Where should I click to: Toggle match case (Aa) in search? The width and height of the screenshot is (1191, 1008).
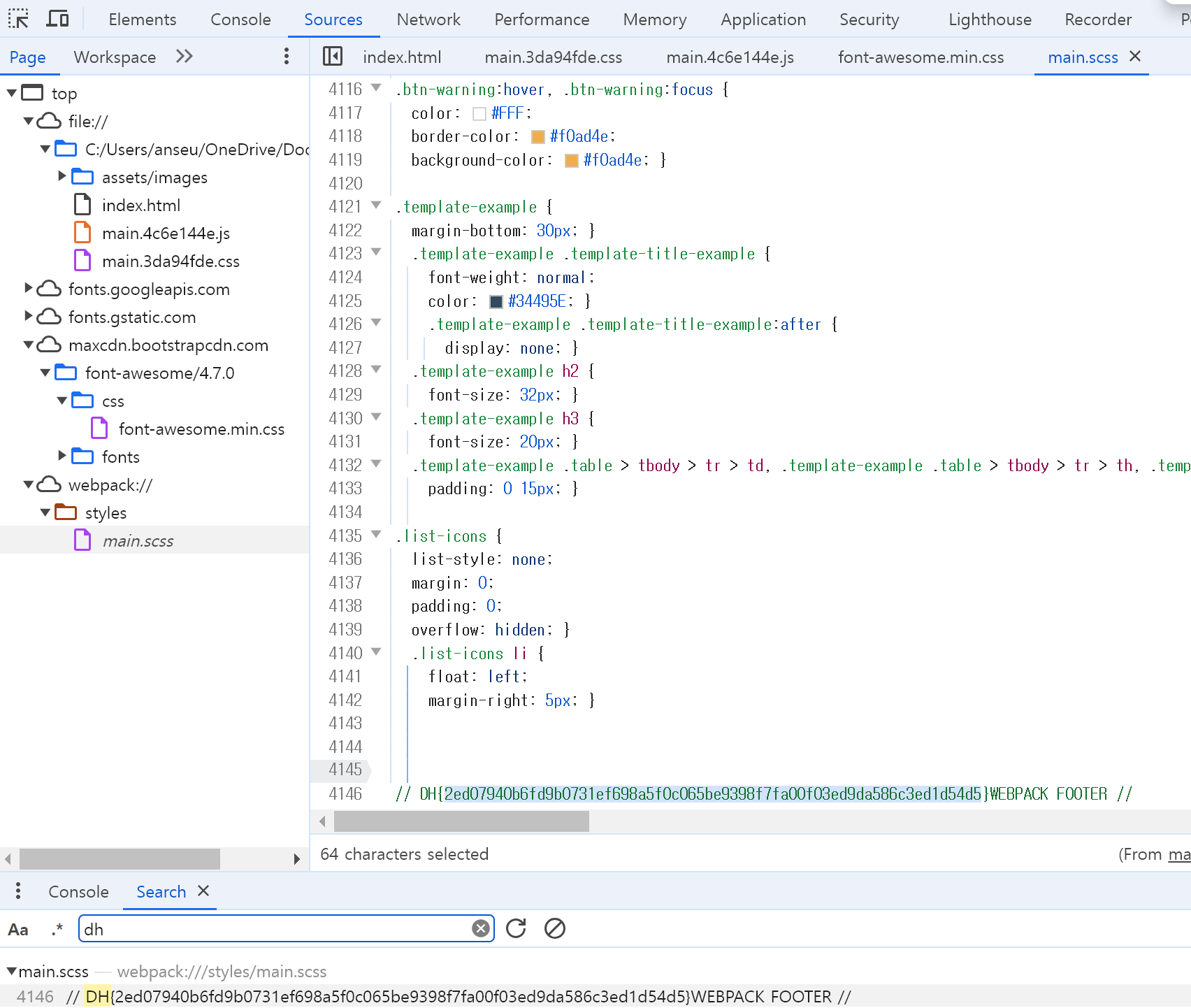tap(18, 930)
